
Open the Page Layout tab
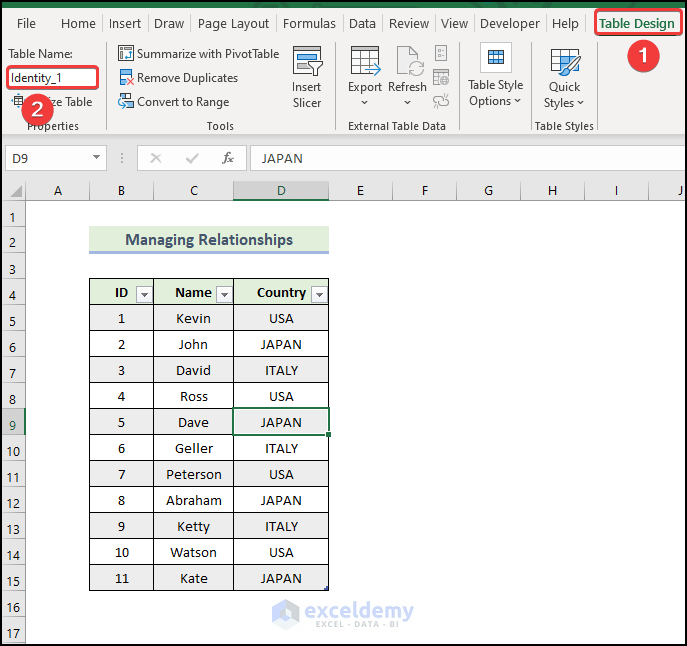pyautogui.click(x=233, y=24)
